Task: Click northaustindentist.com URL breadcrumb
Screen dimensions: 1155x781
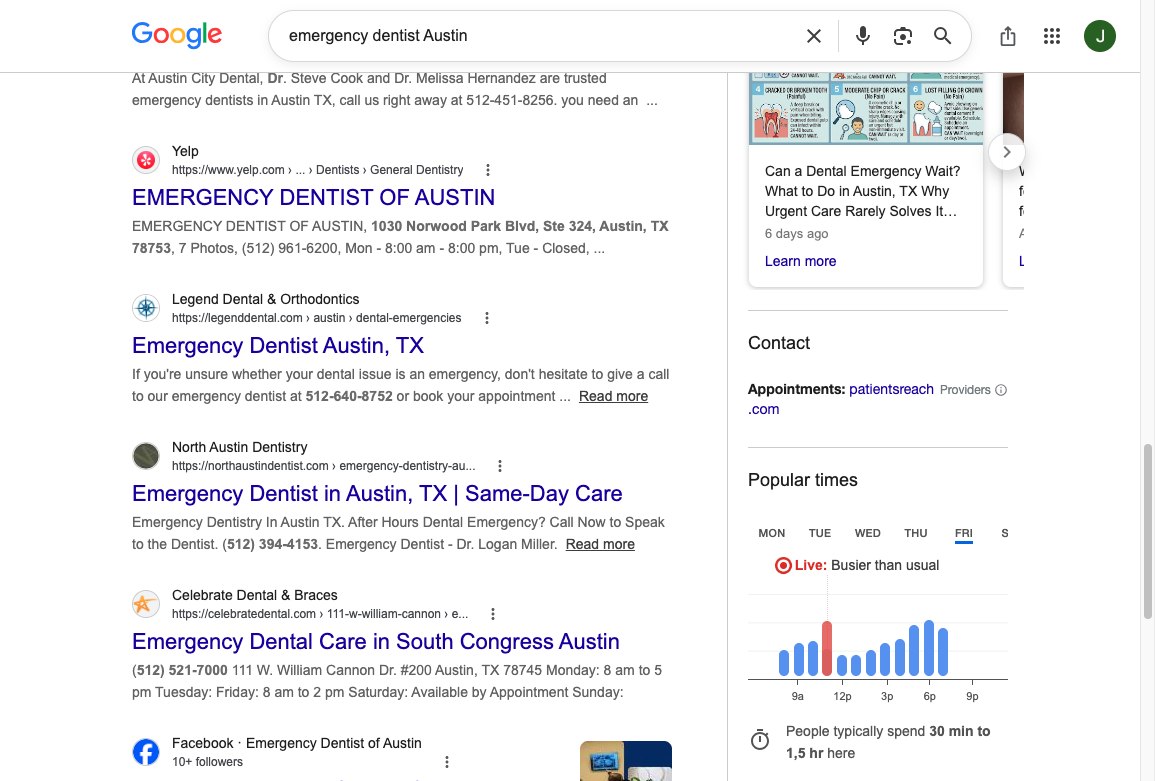Action: (x=323, y=466)
